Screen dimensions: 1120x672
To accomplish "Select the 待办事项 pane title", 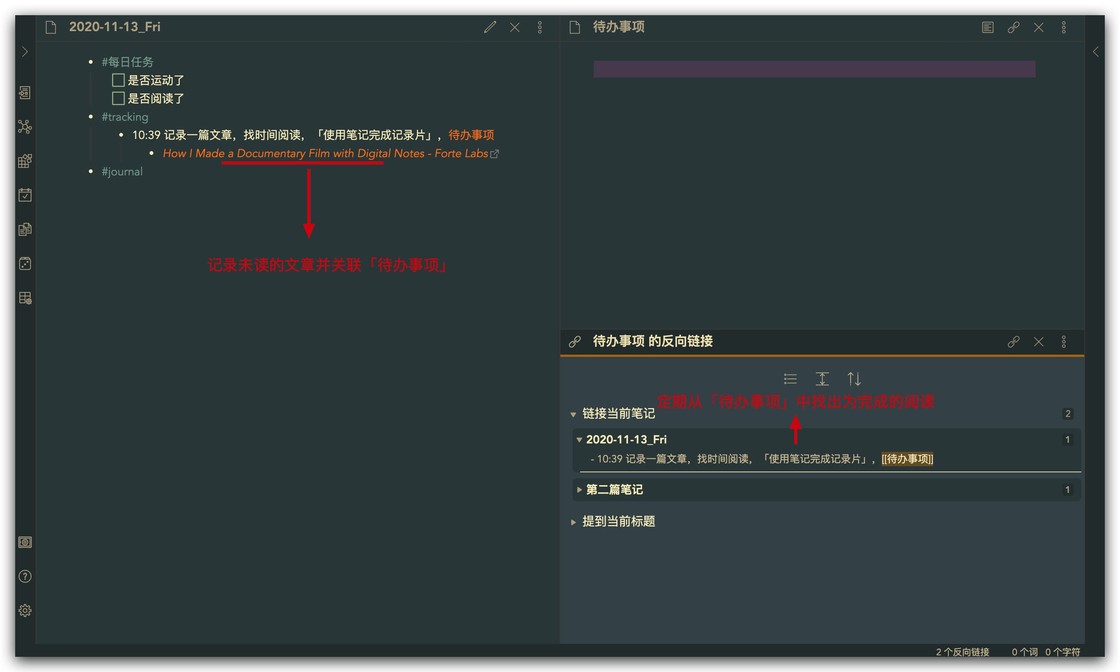I will tap(619, 27).
